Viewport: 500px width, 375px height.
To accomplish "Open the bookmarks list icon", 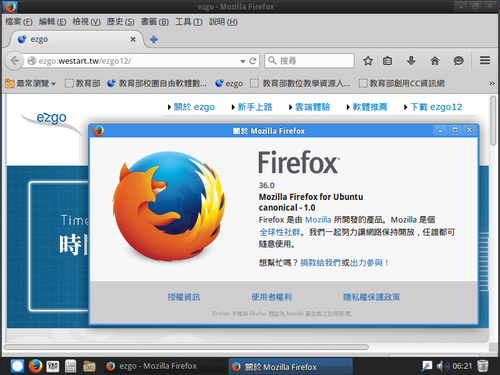I will 387,61.
